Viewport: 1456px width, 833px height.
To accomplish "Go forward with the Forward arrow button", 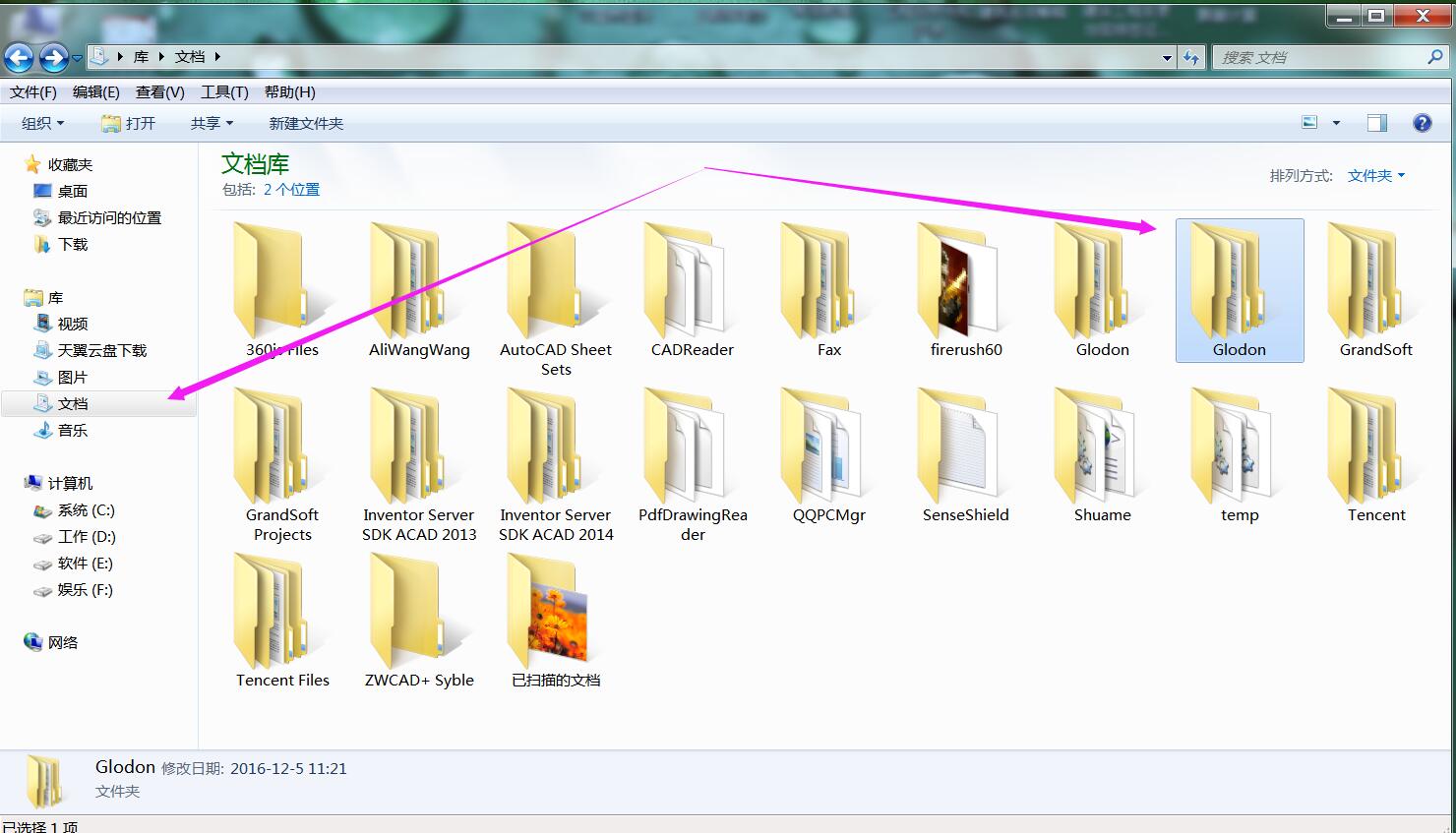I will point(53,58).
